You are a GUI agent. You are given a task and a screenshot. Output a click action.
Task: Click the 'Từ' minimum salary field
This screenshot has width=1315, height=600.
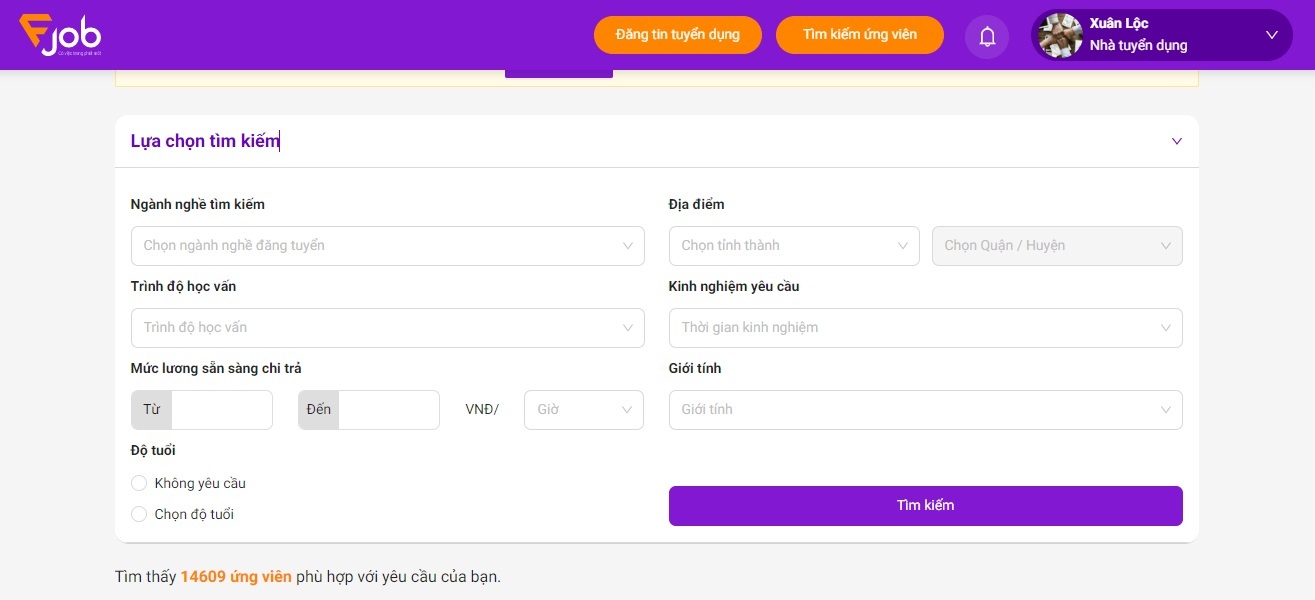click(222, 409)
